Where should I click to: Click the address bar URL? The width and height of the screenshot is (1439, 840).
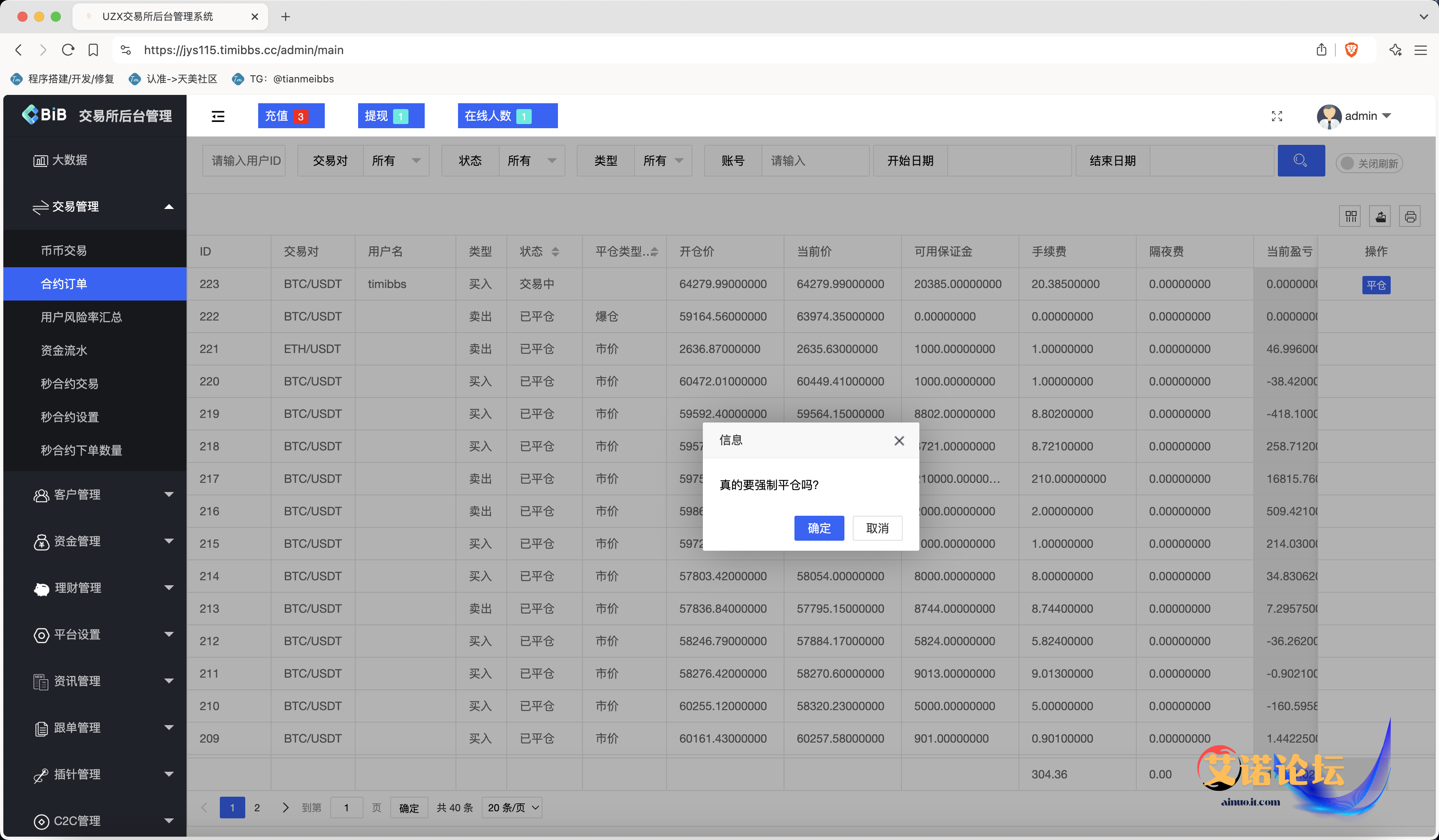pyautogui.click(x=244, y=50)
